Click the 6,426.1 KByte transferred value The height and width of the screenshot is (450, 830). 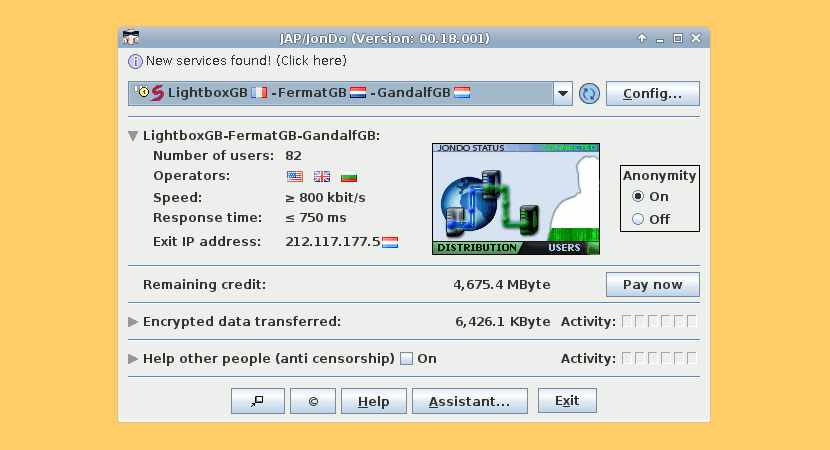tap(503, 322)
